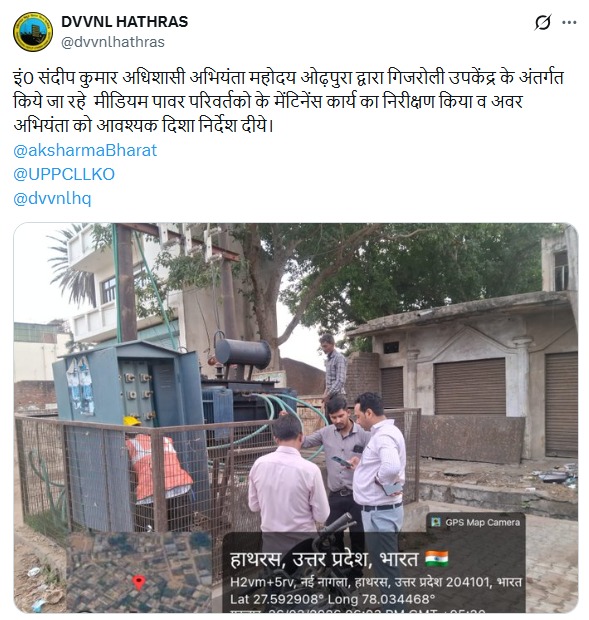589x620 pixels.
Task: Click the worker in orange safety vest
Action: pos(158,467)
